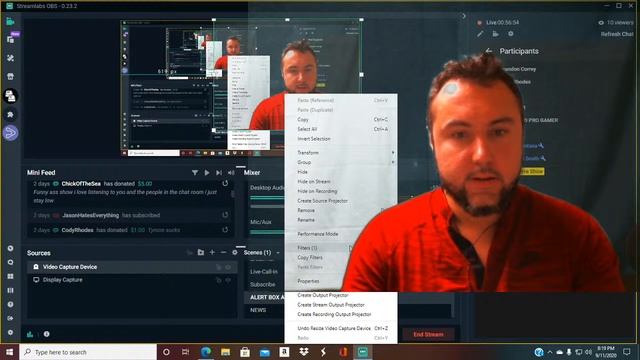Toggle lock on Display Capture source

point(219,280)
